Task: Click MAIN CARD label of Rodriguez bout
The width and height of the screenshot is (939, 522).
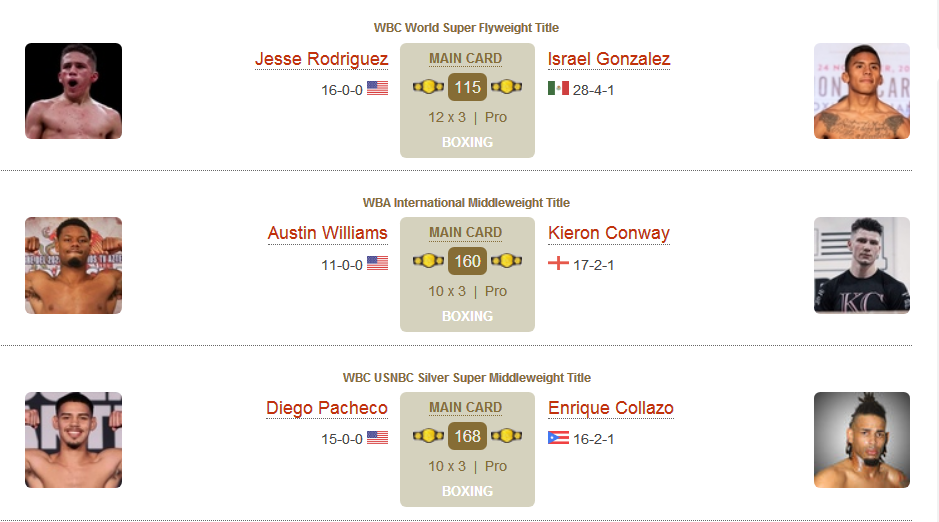Action: click(465, 59)
